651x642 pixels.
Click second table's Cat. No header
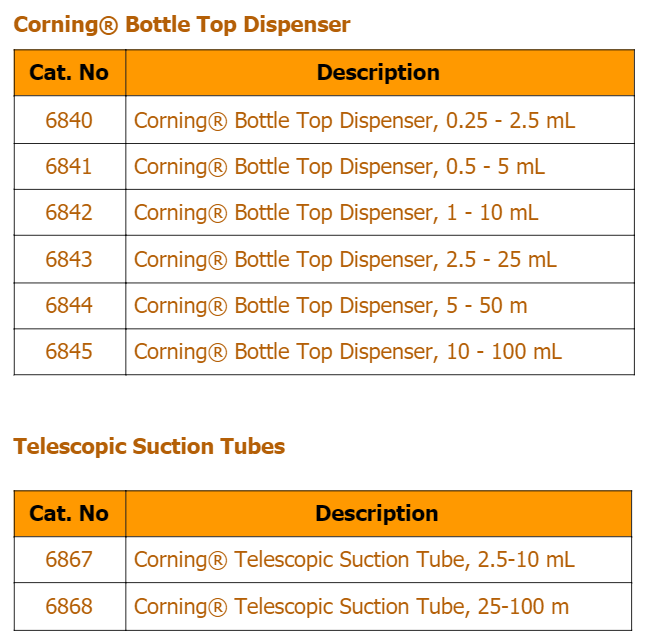coord(69,514)
